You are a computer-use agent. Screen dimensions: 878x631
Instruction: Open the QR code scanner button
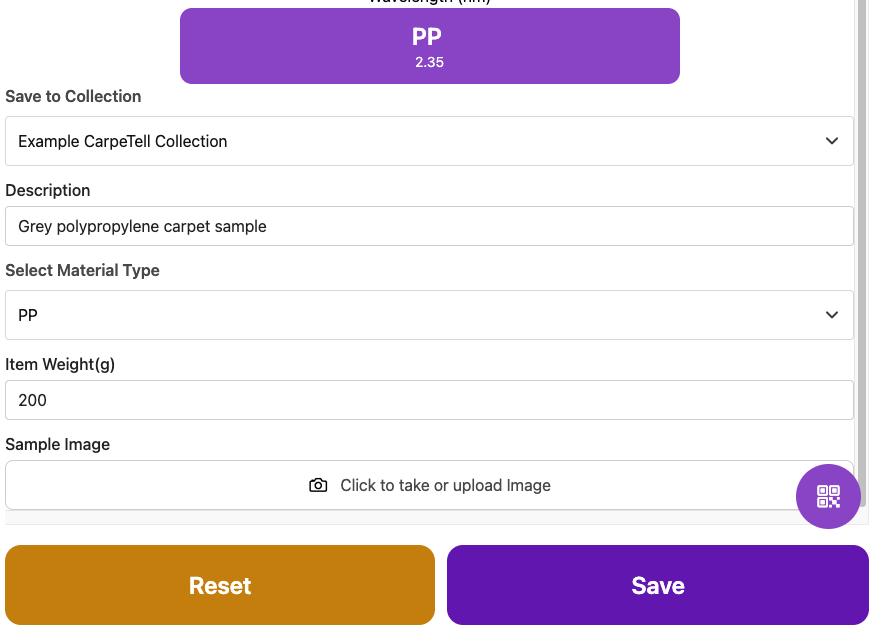click(828, 496)
